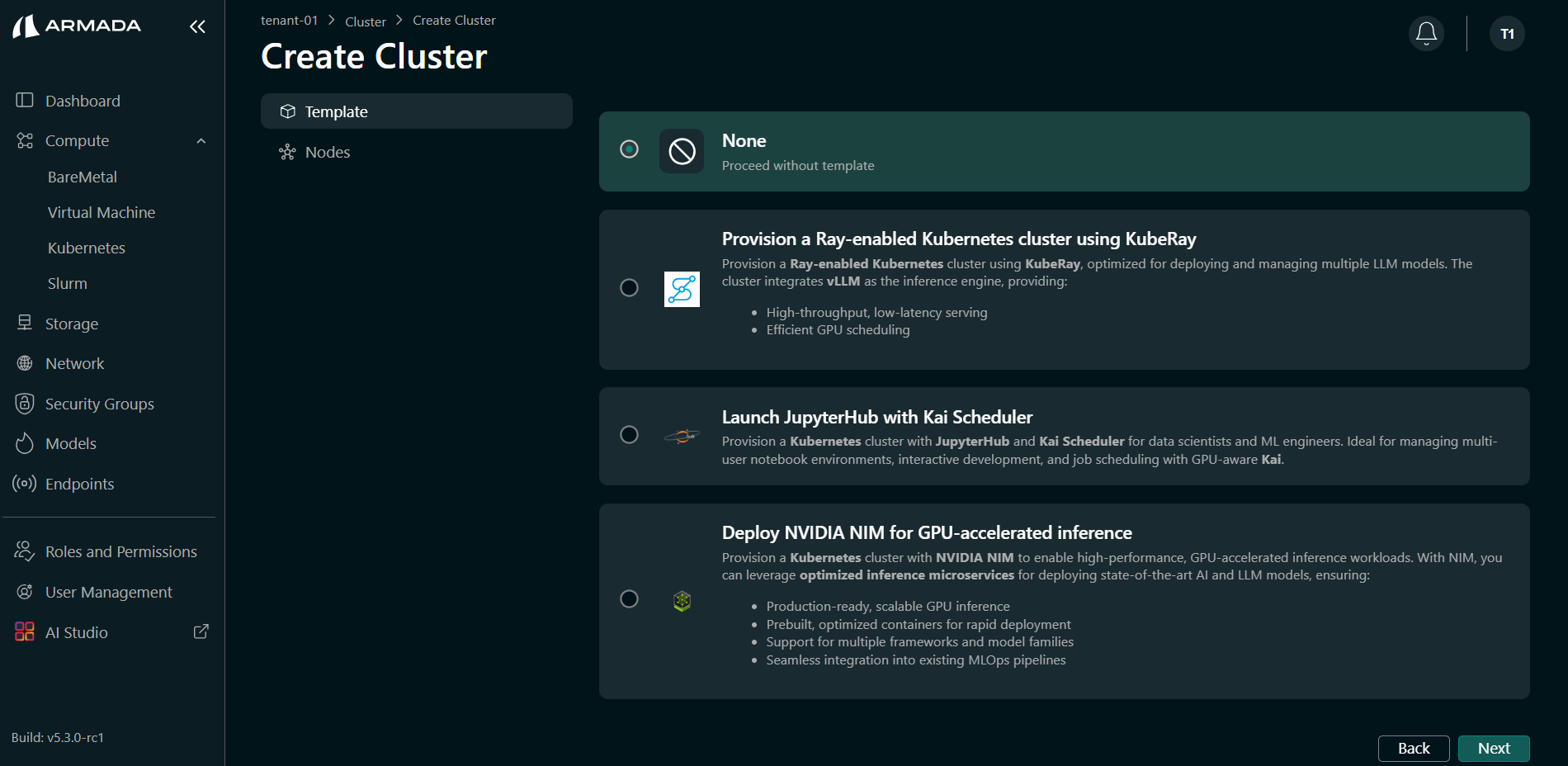Click the Dashboard panel icon
This screenshot has width=1568, height=766.
click(25, 100)
